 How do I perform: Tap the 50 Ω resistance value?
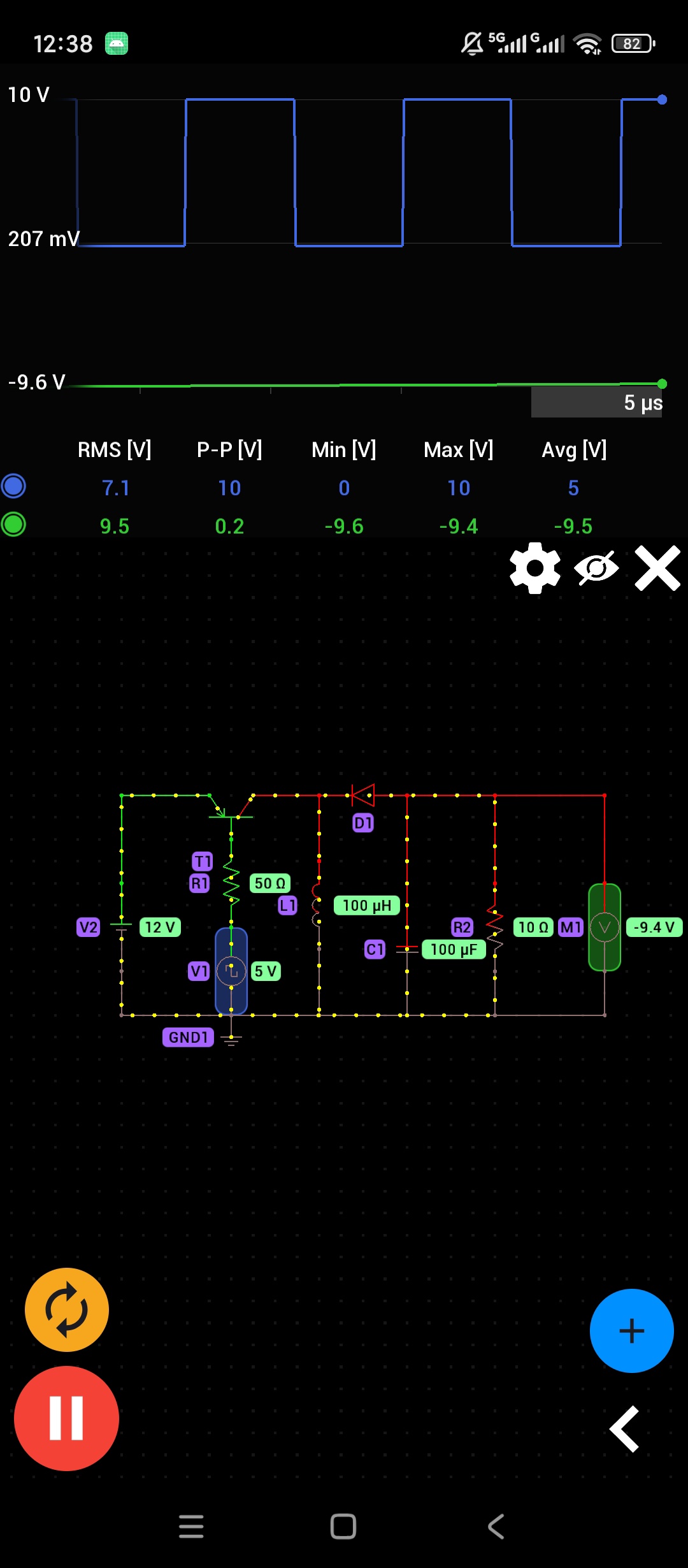coord(270,883)
